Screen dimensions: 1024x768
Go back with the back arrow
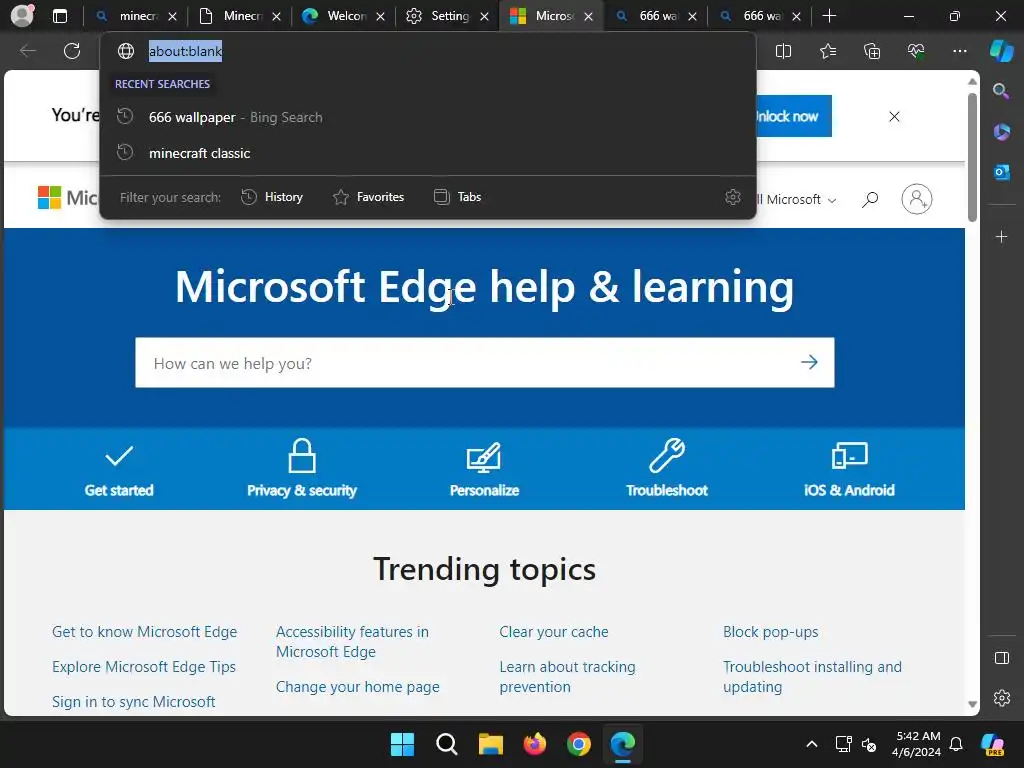(28, 51)
